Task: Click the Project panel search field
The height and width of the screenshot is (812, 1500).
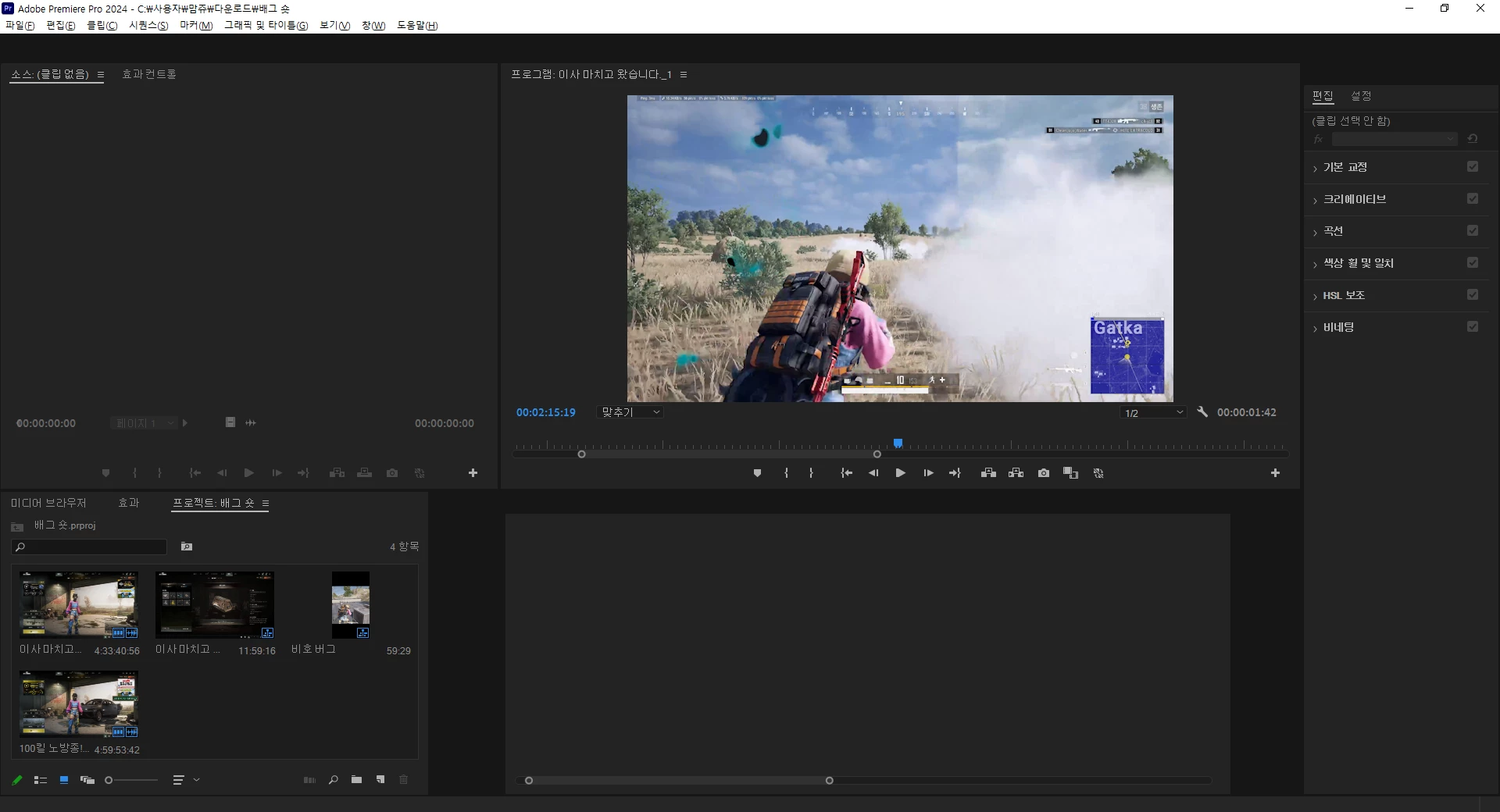Action: click(89, 547)
